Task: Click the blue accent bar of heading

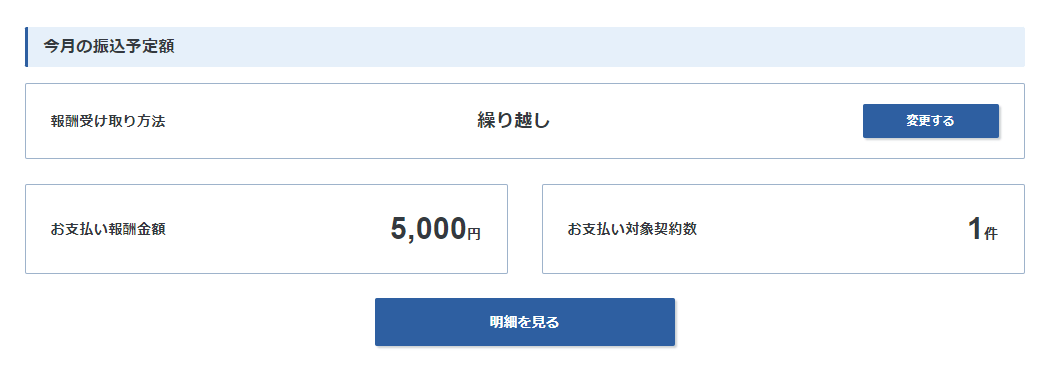Action: [27, 47]
